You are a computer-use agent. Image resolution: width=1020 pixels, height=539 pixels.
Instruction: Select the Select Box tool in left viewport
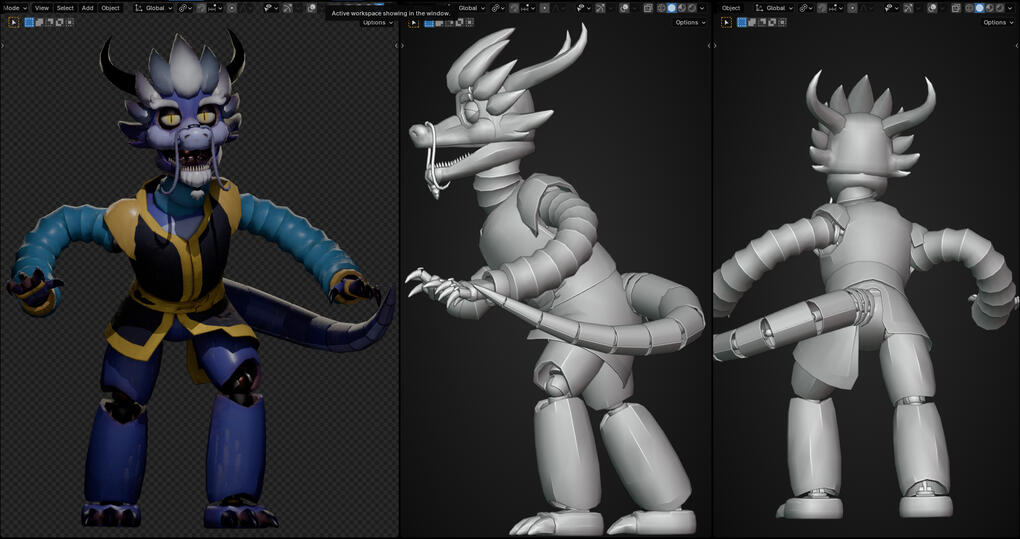[14, 22]
